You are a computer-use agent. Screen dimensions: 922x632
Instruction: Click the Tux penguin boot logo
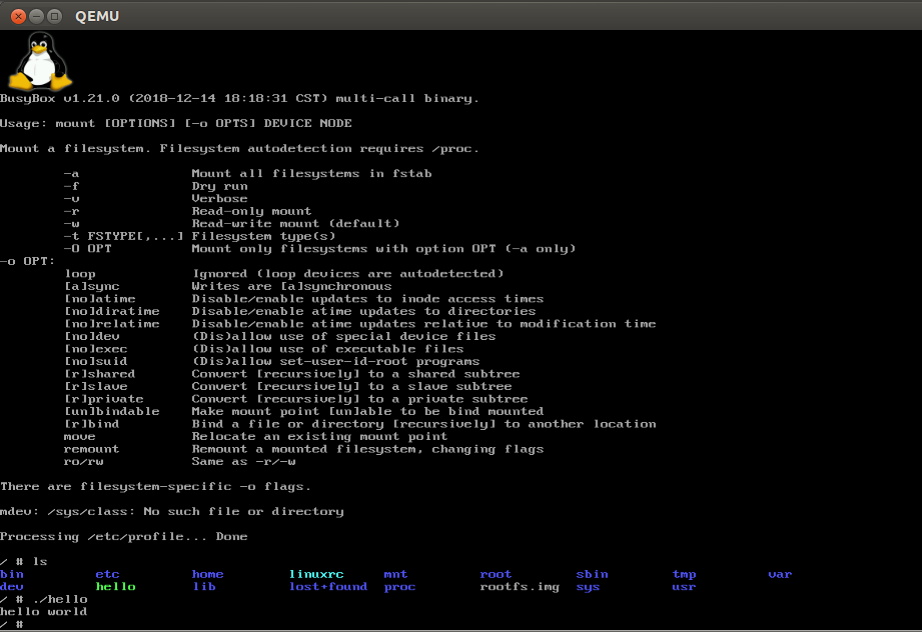(38, 60)
